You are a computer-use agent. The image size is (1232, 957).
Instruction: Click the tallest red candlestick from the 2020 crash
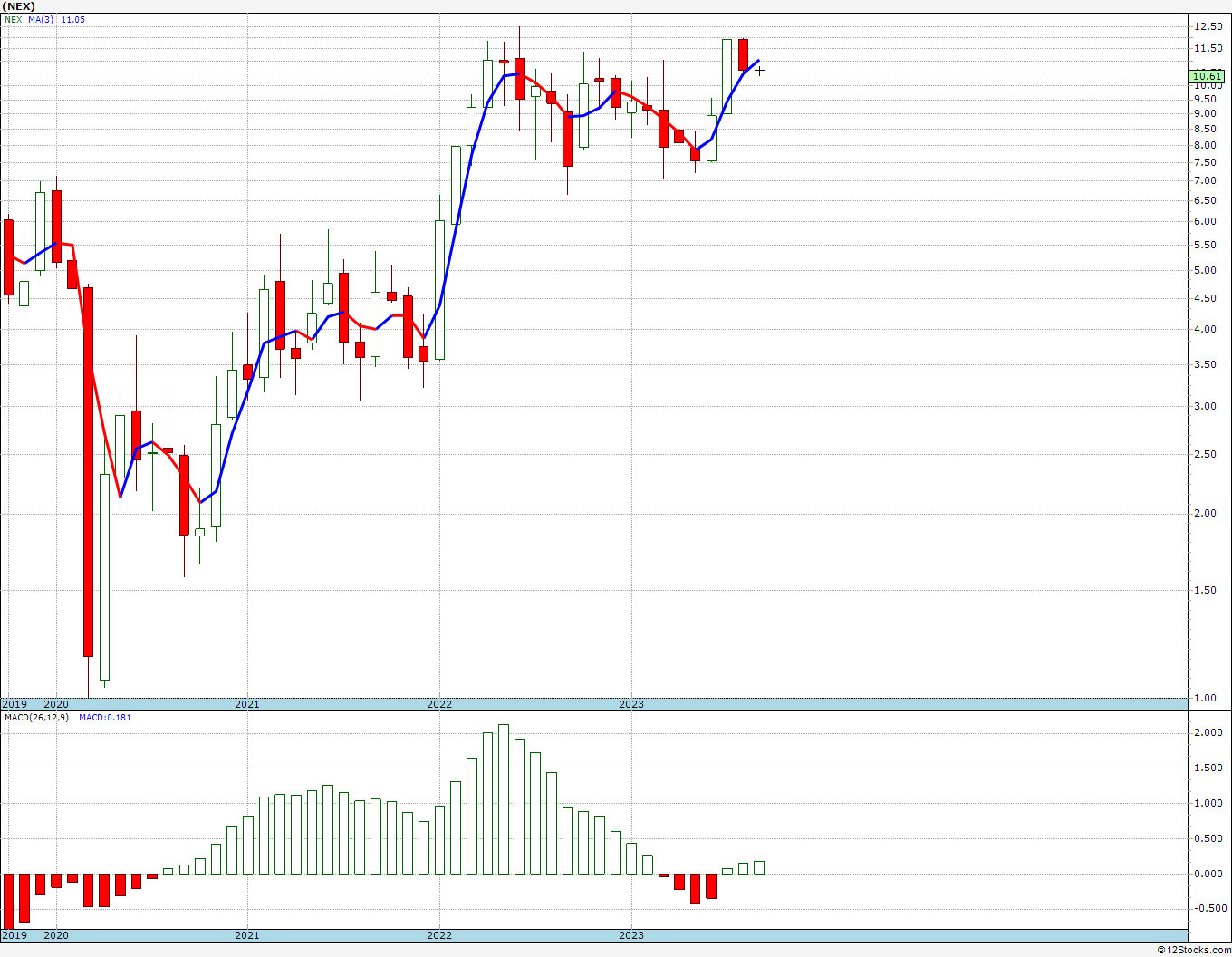click(x=89, y=471)
